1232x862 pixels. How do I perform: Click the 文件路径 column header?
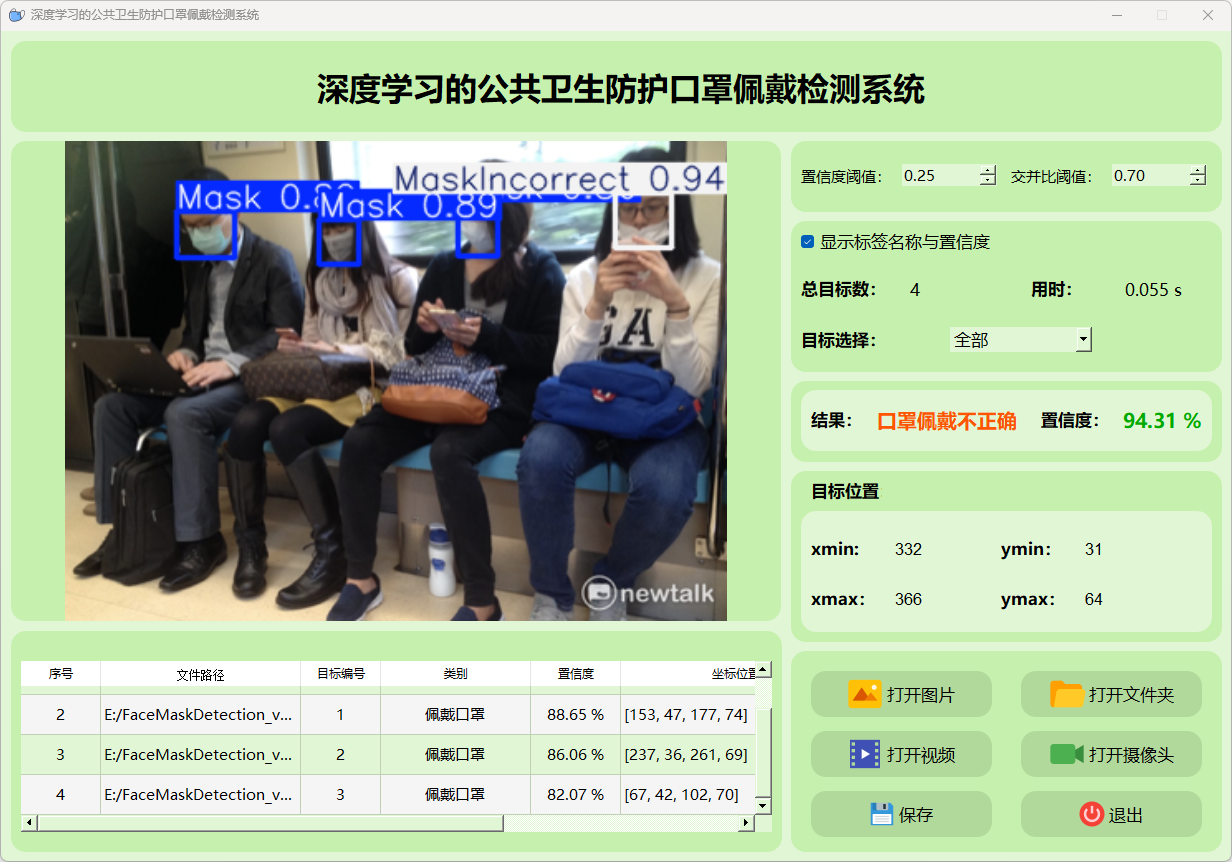(x=200, y=674)
